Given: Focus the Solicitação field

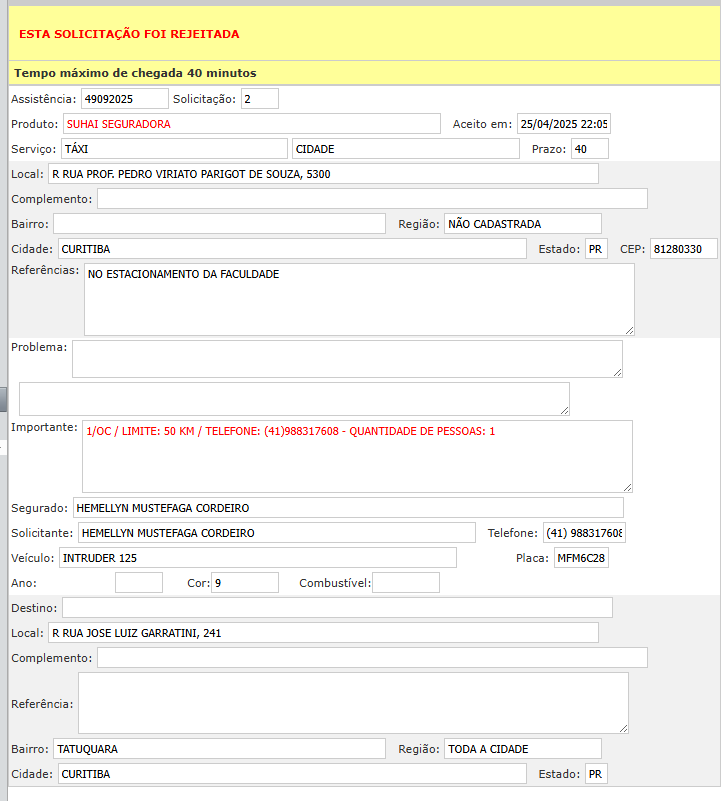Looking at the screenshot, I should (x=259, y=99).
